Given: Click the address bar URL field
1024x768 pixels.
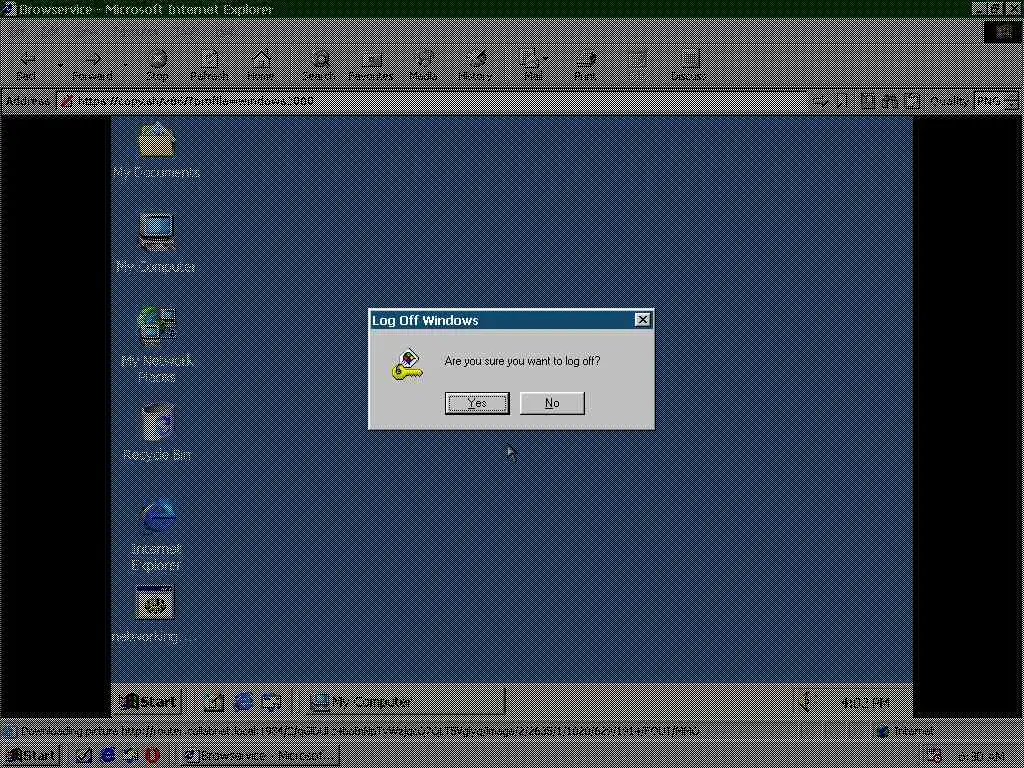Looking at the screenshot, I should click(431, 101).
